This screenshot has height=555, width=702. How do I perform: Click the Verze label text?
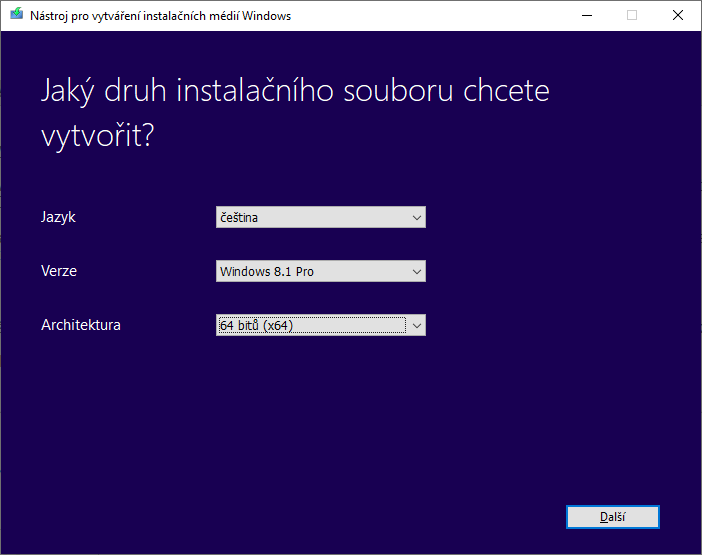(x=59, y=271)
